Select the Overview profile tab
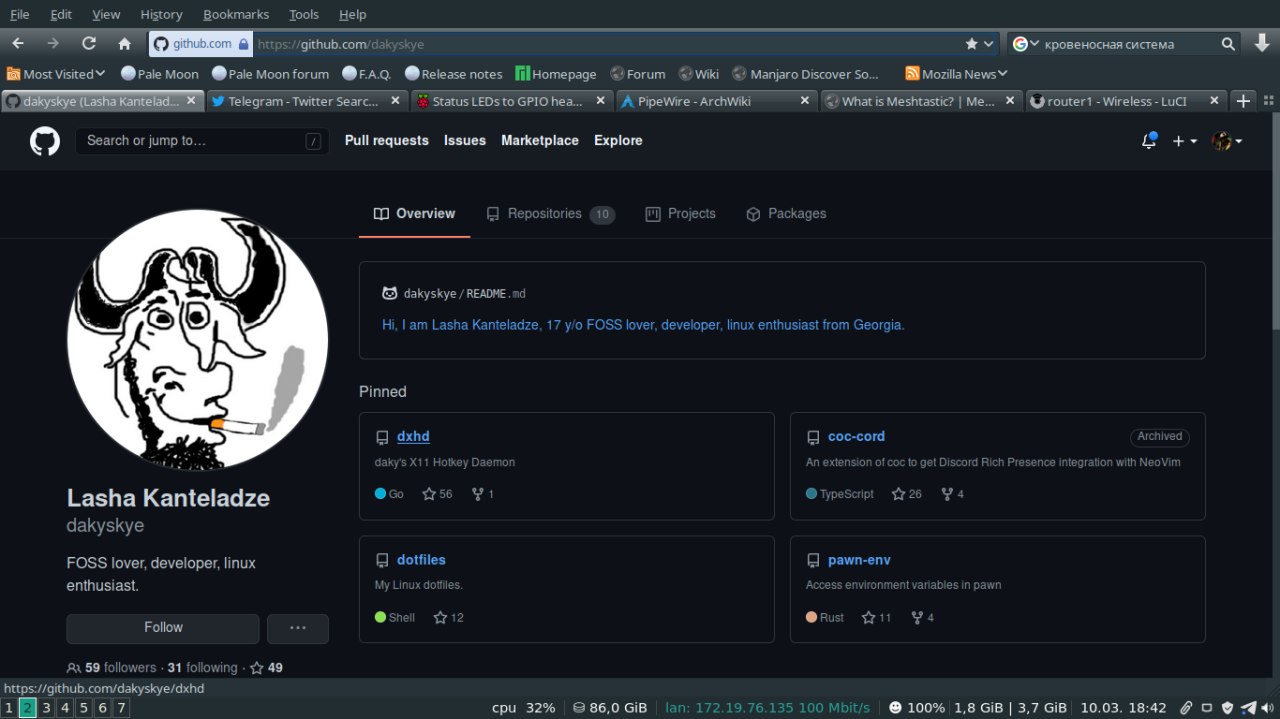The height and width of the screenshot is (719, 1280). tap(414, 214)
